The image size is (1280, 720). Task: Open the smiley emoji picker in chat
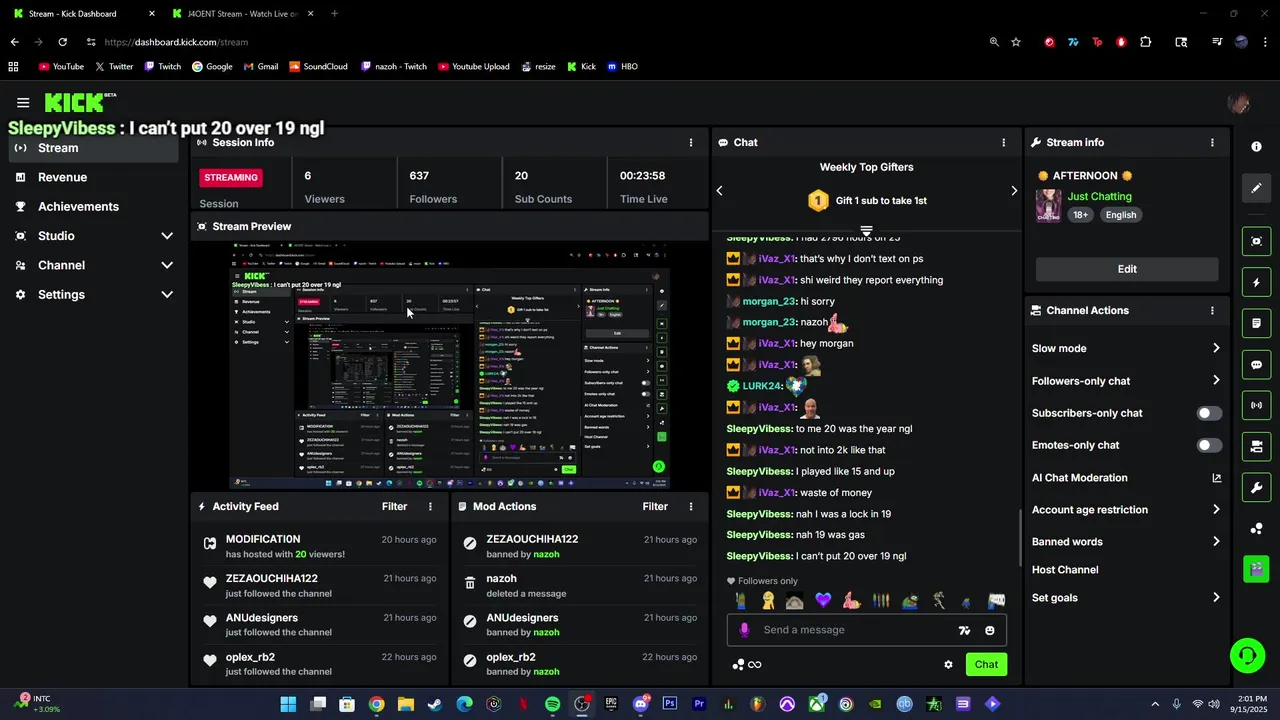[x=990, y=630]
